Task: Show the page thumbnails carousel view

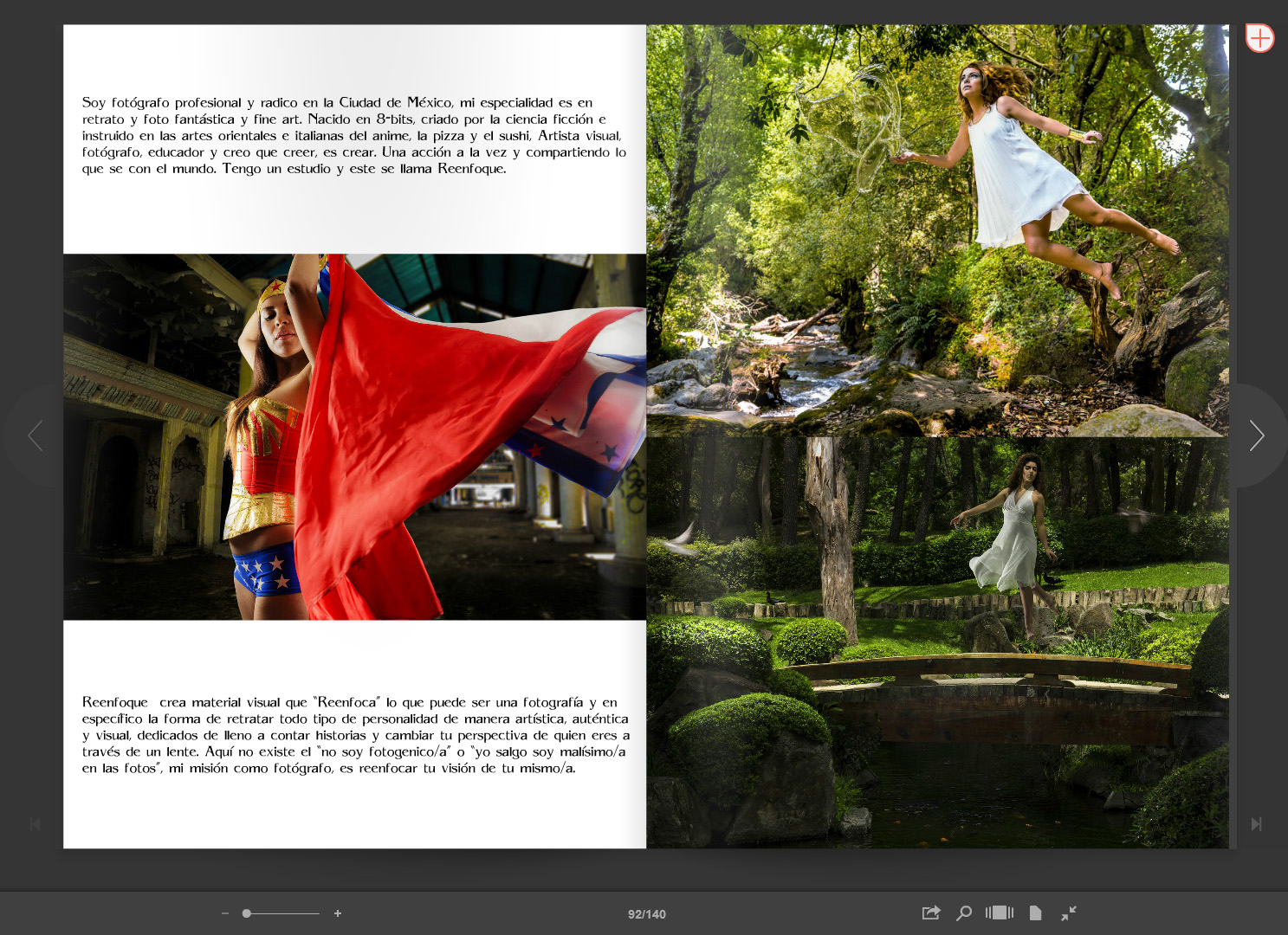Action: (x=1000, y=912)
